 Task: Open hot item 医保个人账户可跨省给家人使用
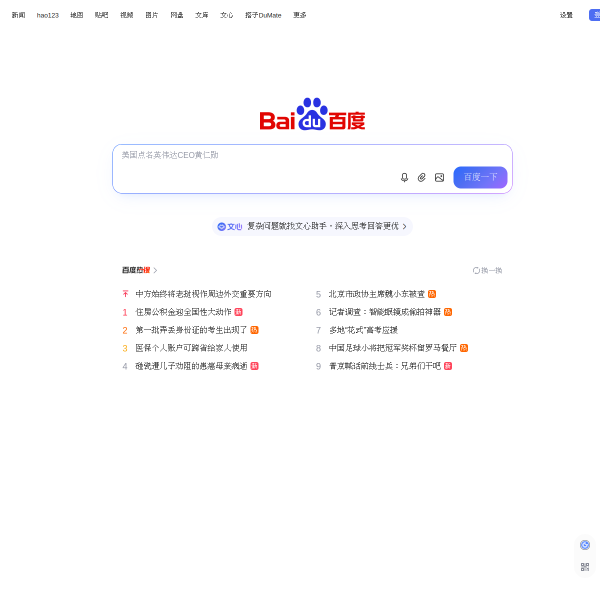[191, 348]
